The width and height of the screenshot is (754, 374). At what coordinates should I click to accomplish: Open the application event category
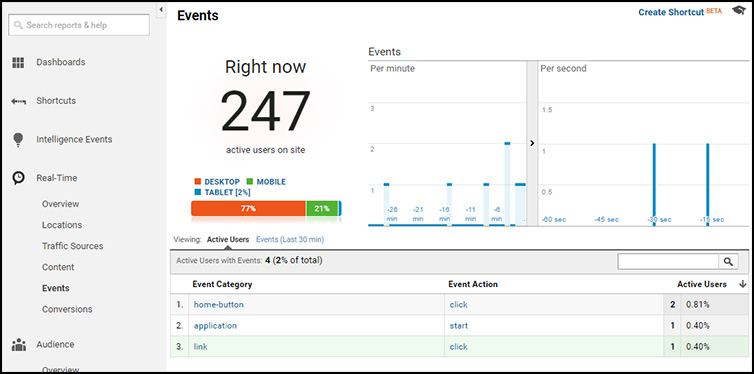coord(215,326)
